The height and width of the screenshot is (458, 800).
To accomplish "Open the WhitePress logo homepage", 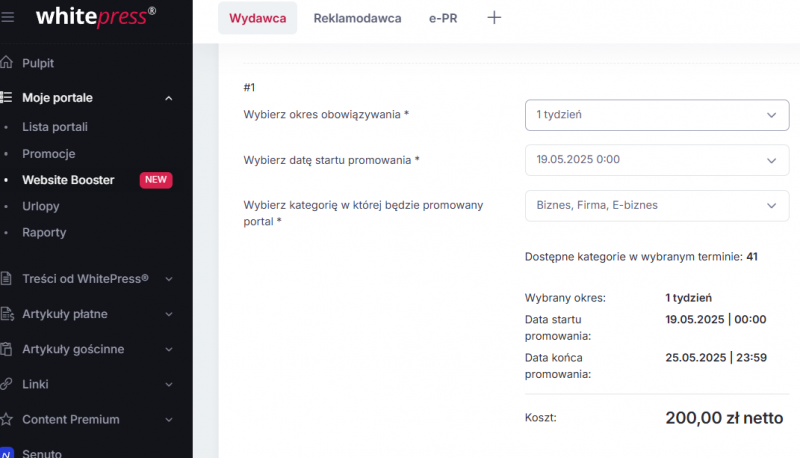I will [95, 16].
